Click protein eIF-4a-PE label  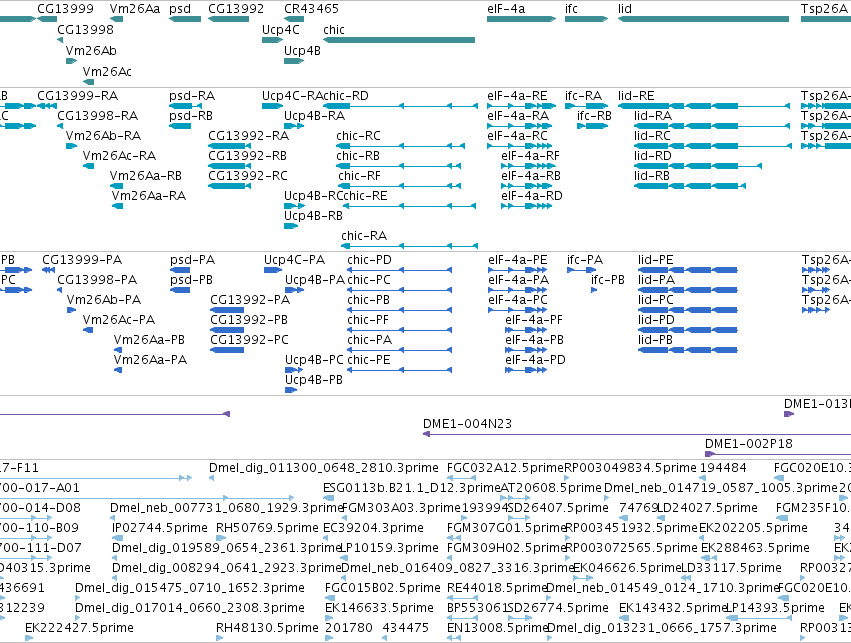click(x=518, y=260)
